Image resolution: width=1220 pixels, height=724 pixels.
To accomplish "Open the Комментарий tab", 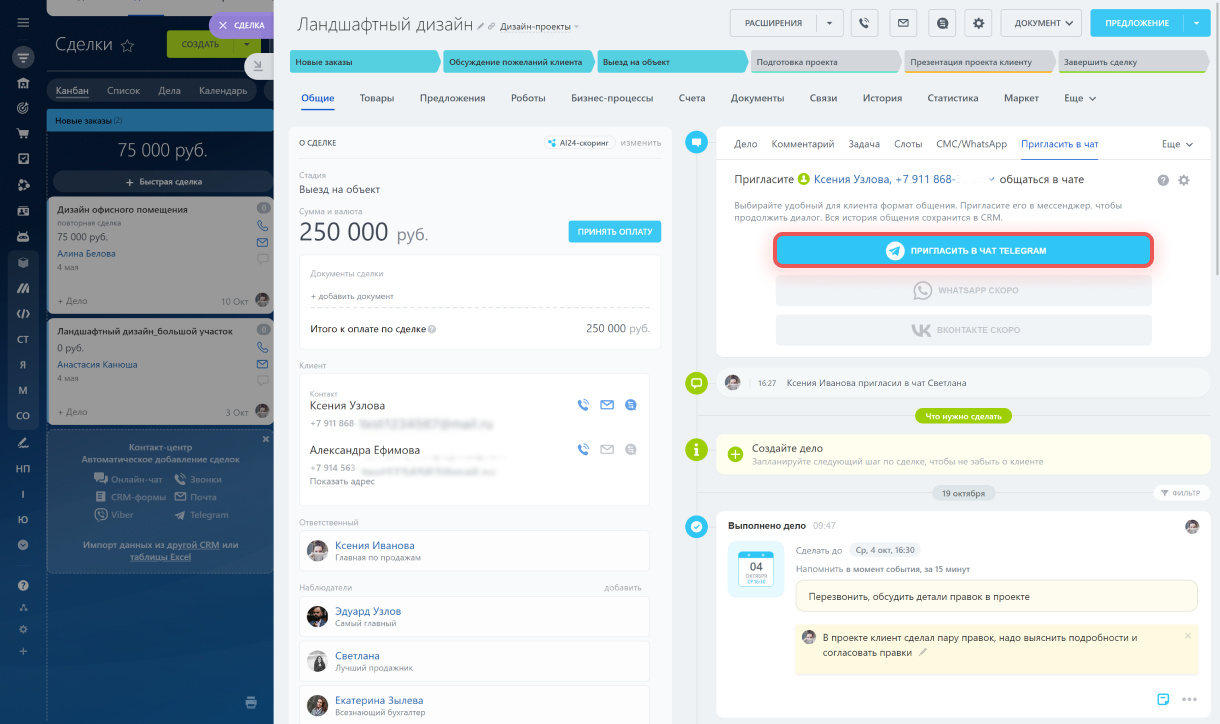I will pos(802,144).
